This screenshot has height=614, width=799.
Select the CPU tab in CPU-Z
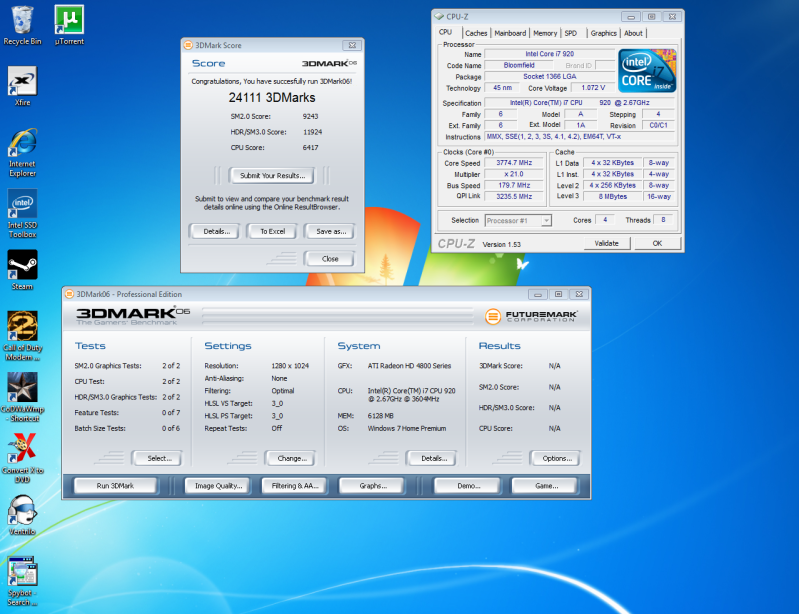coord(445,32)
